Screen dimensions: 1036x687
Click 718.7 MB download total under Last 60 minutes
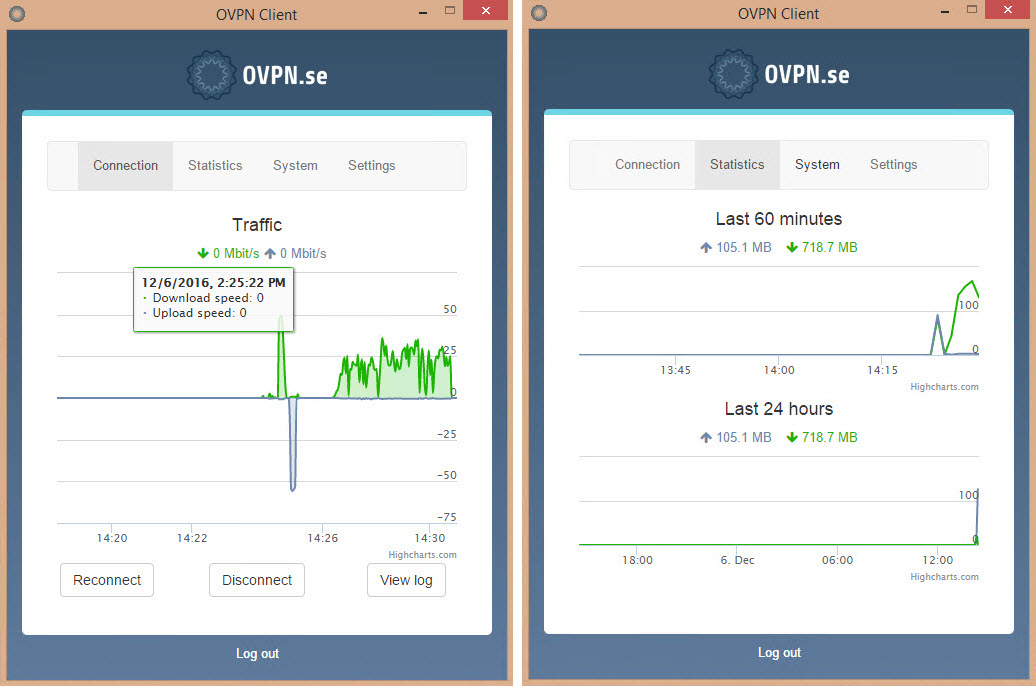coord(829,248)
